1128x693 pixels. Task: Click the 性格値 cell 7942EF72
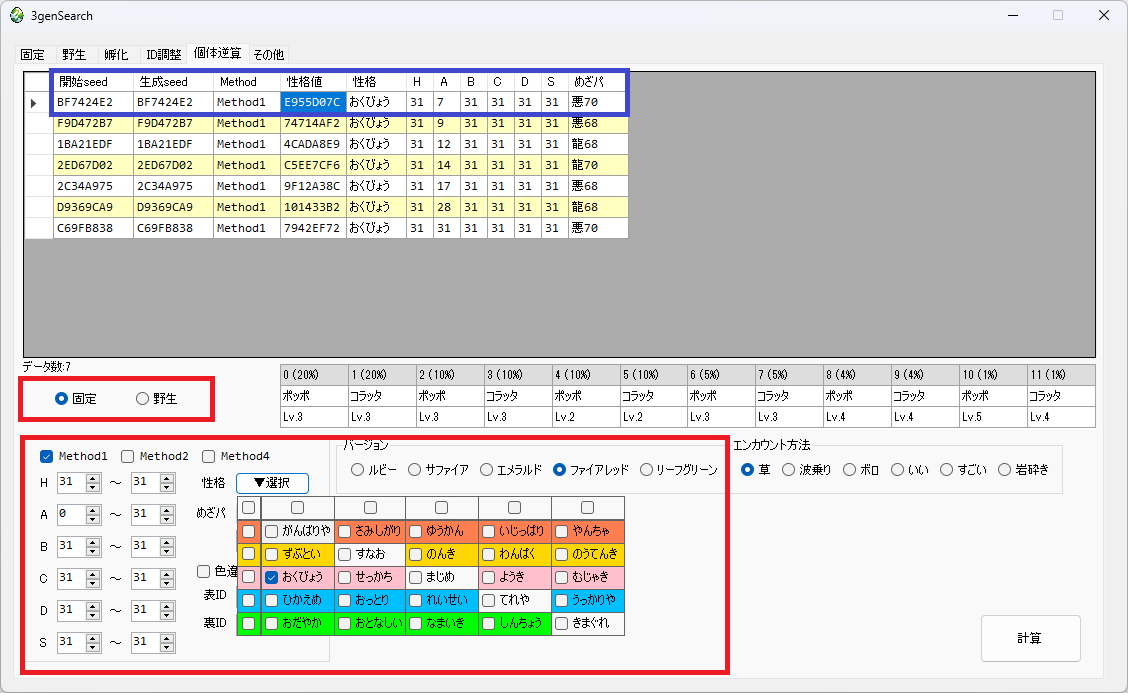pos(313,227)
